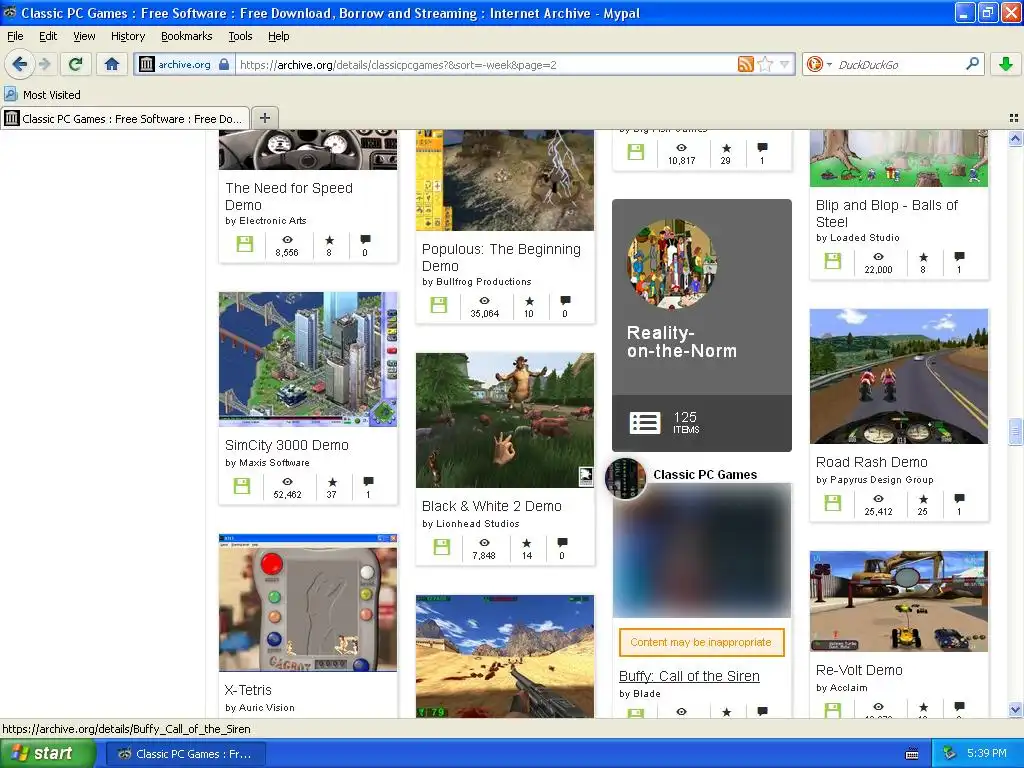Open X-Tetris title link
The image size is (1024, 768).
pos(248,690)
